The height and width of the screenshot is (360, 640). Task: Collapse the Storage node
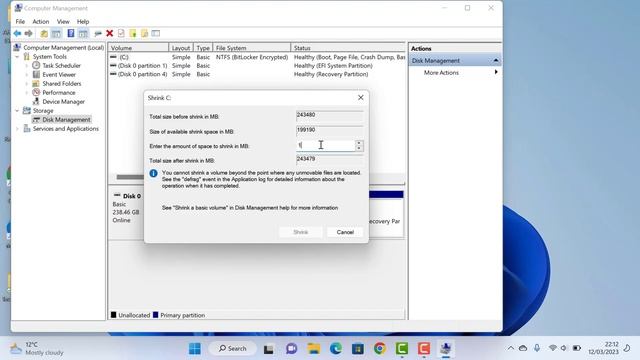(17, 111)
